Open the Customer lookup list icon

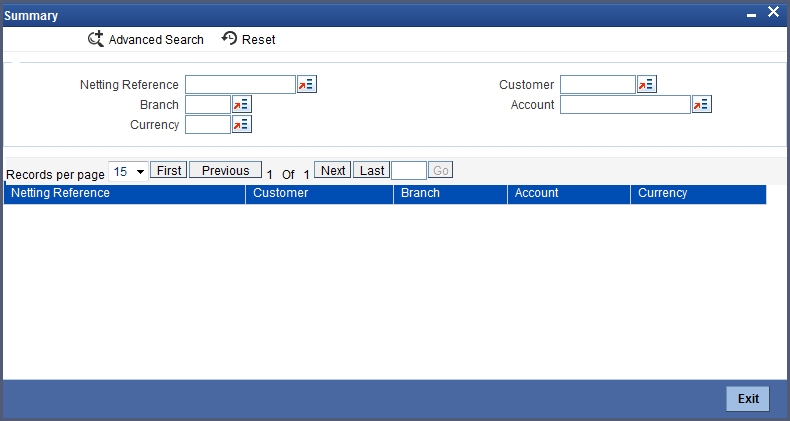647,85
